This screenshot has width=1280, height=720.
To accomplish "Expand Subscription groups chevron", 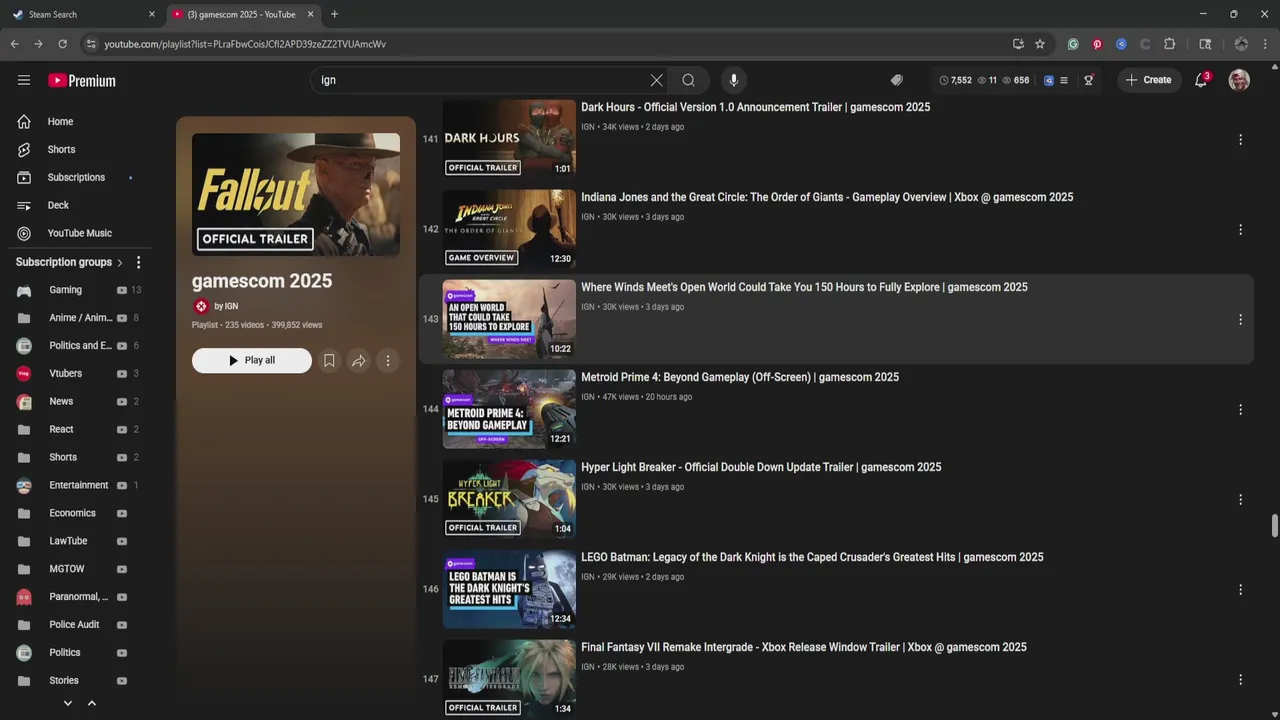I will click(x=120, y=262).
